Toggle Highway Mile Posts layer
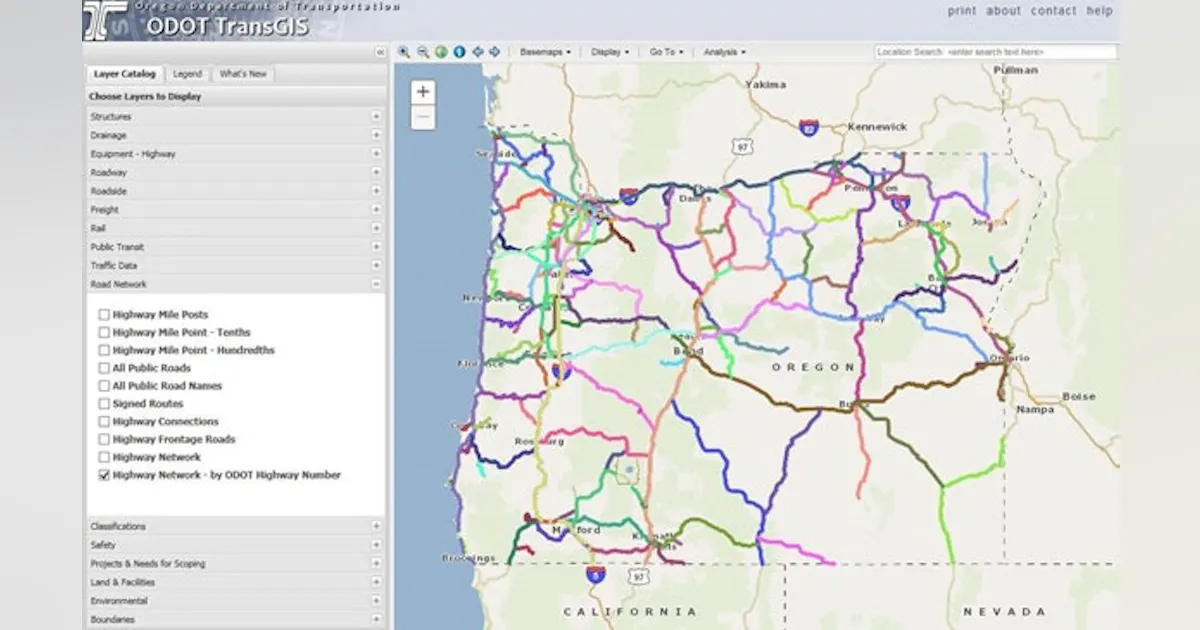 coord(104,315)
